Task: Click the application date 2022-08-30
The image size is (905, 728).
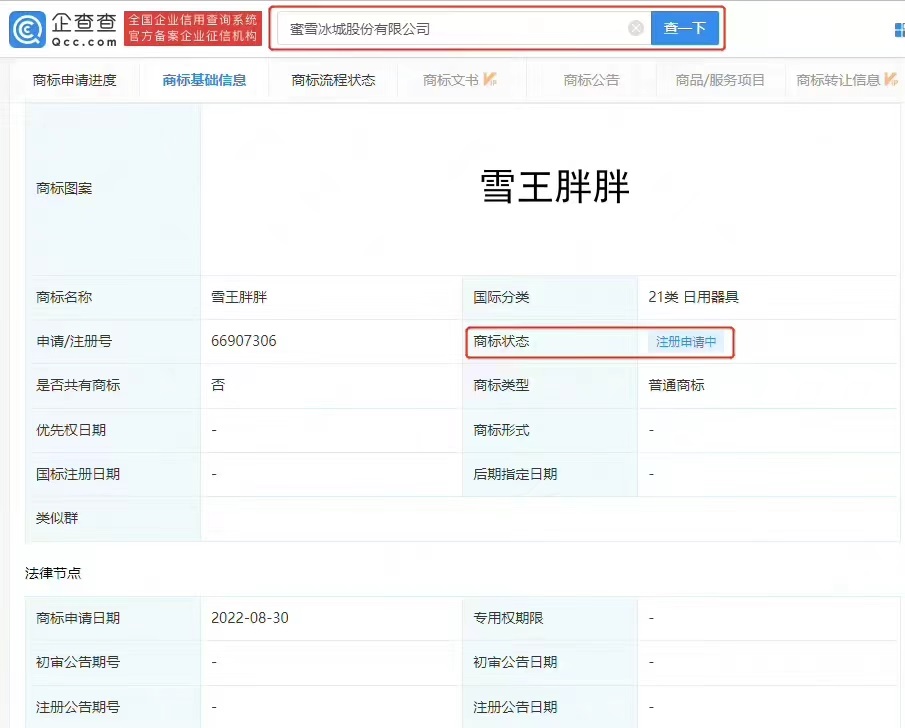Action: [x=250, y=618]
